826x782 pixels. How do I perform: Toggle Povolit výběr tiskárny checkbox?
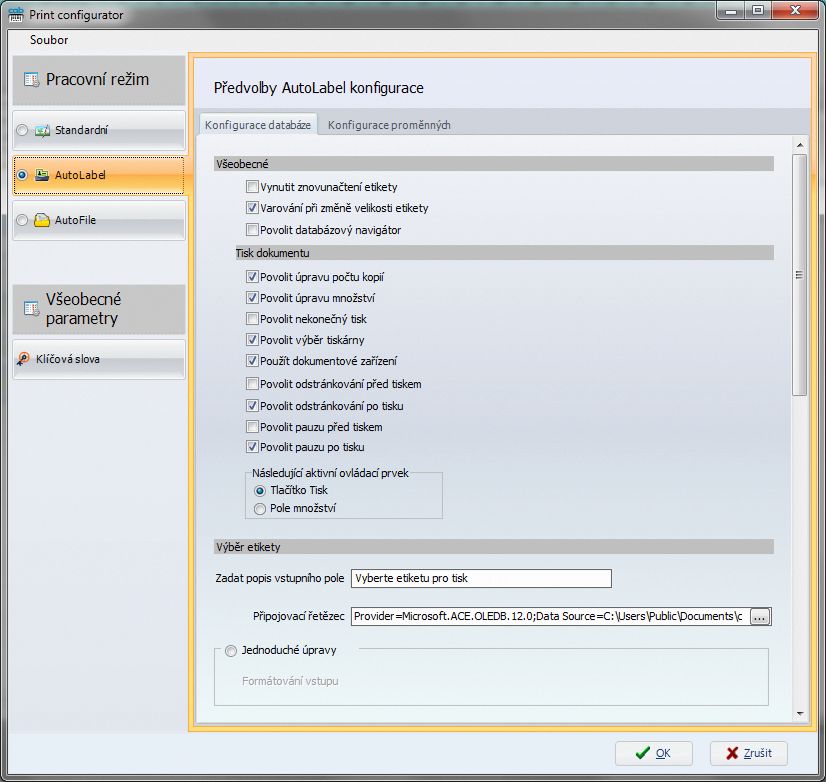(x=252, y=340)
